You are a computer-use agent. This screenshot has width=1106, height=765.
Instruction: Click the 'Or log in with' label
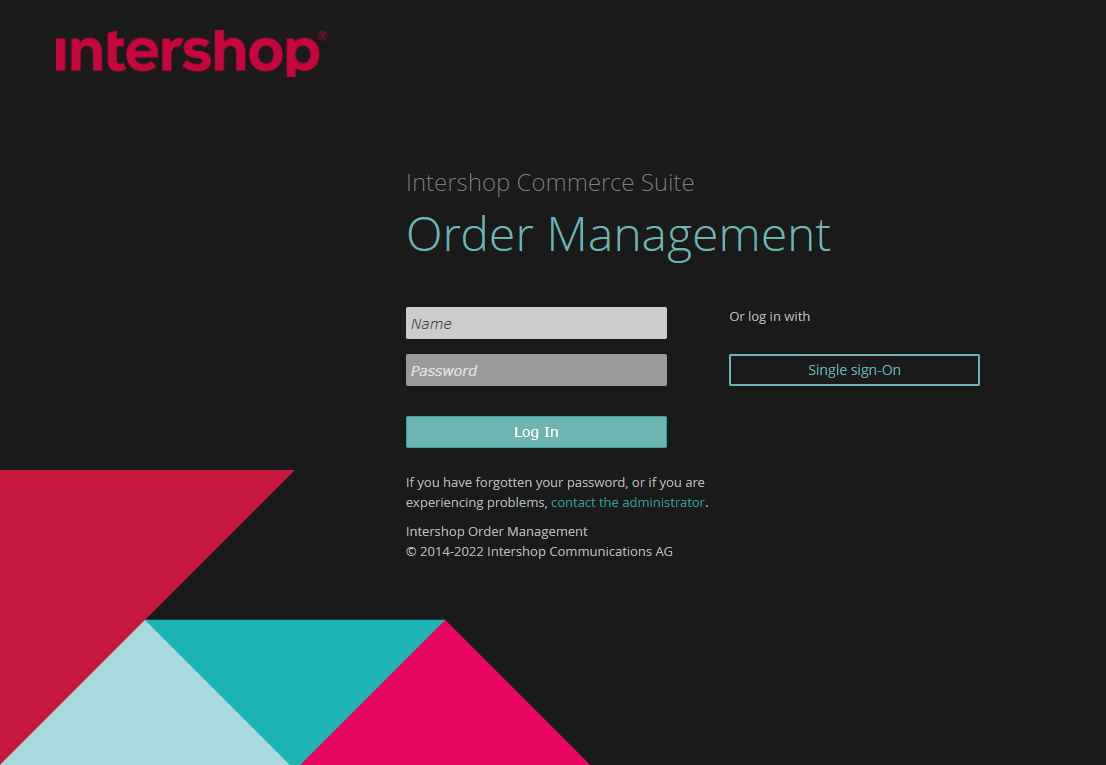click(770, 317)
